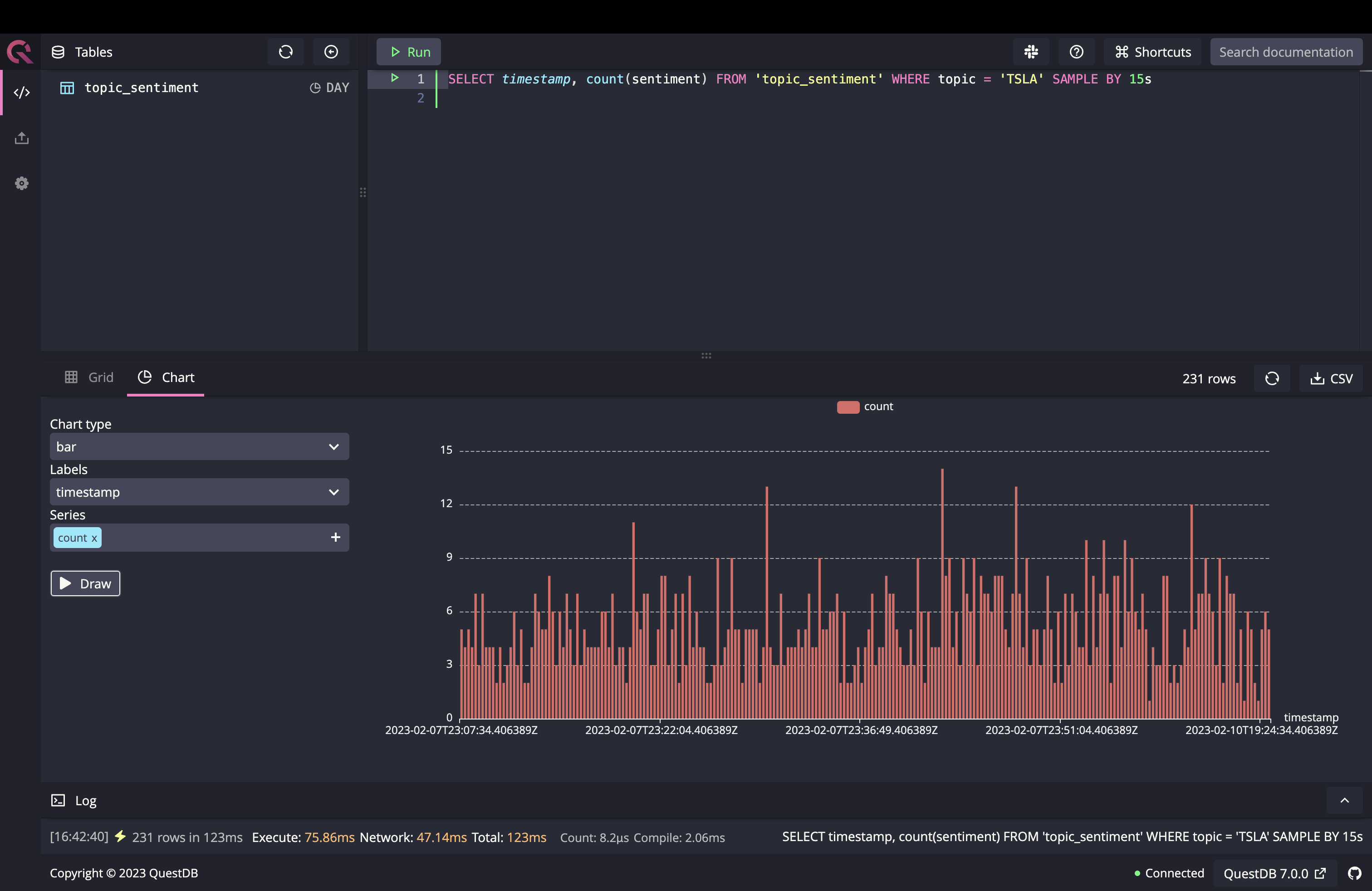Click the Draw chart button
The width and height of the screenshot is (1372, 891).
[x=85, y=584]
